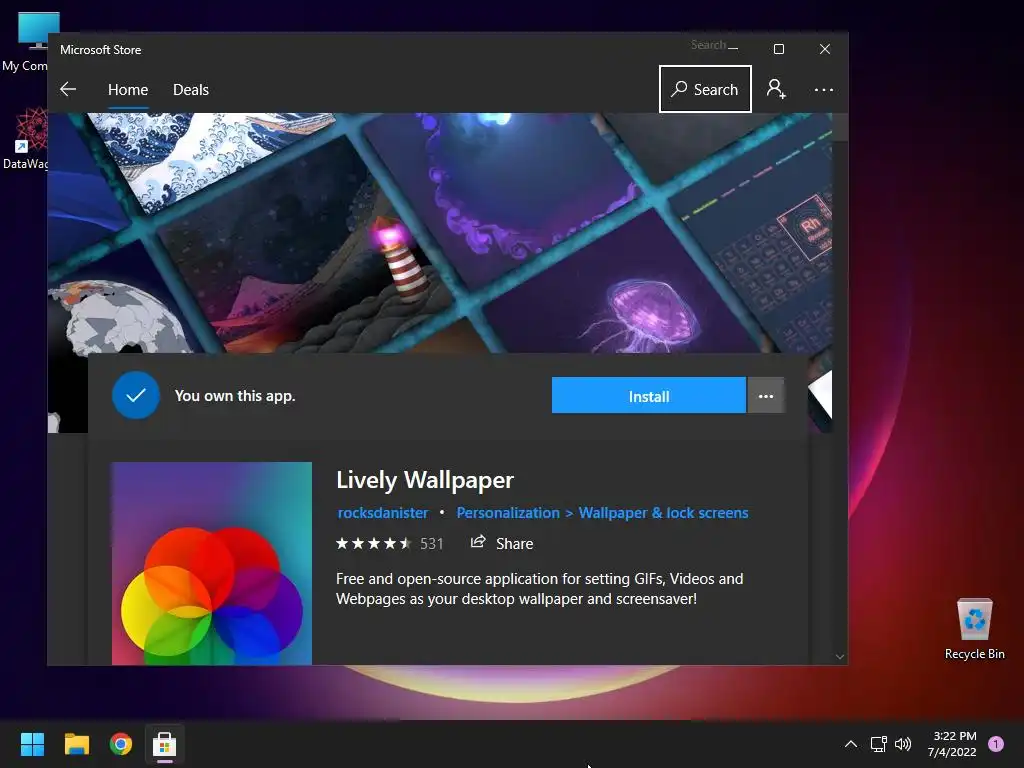Screen dimensions: 1024x768
Task: Open the network status tray icon
Action: (878, 744)
